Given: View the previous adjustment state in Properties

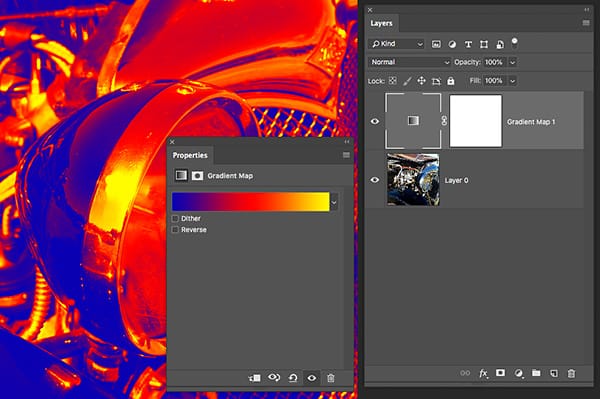Looking at the screenshot, I should [274, 378].
